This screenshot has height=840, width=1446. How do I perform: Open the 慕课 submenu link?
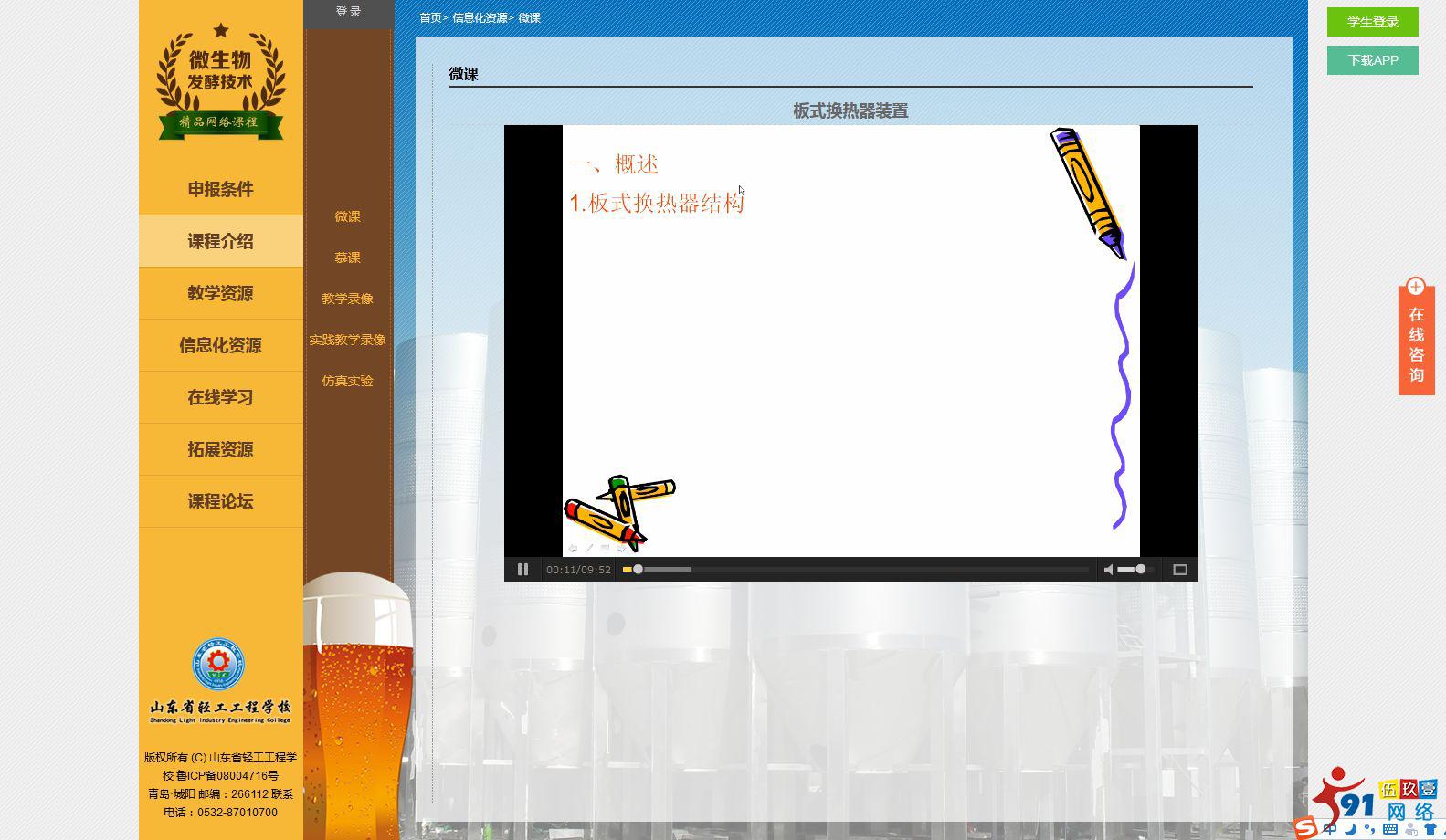tap(347, 257)
